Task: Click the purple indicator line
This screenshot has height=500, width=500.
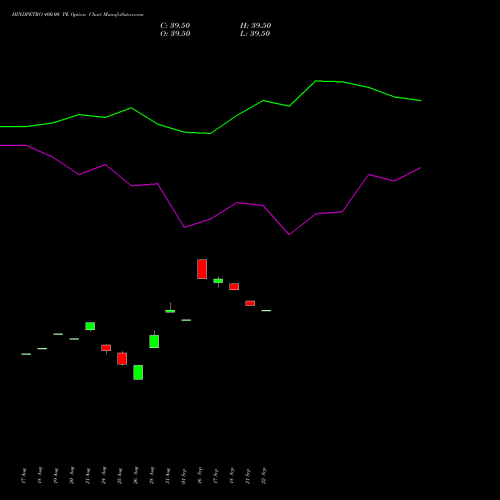Action: (x=211, y=219)
